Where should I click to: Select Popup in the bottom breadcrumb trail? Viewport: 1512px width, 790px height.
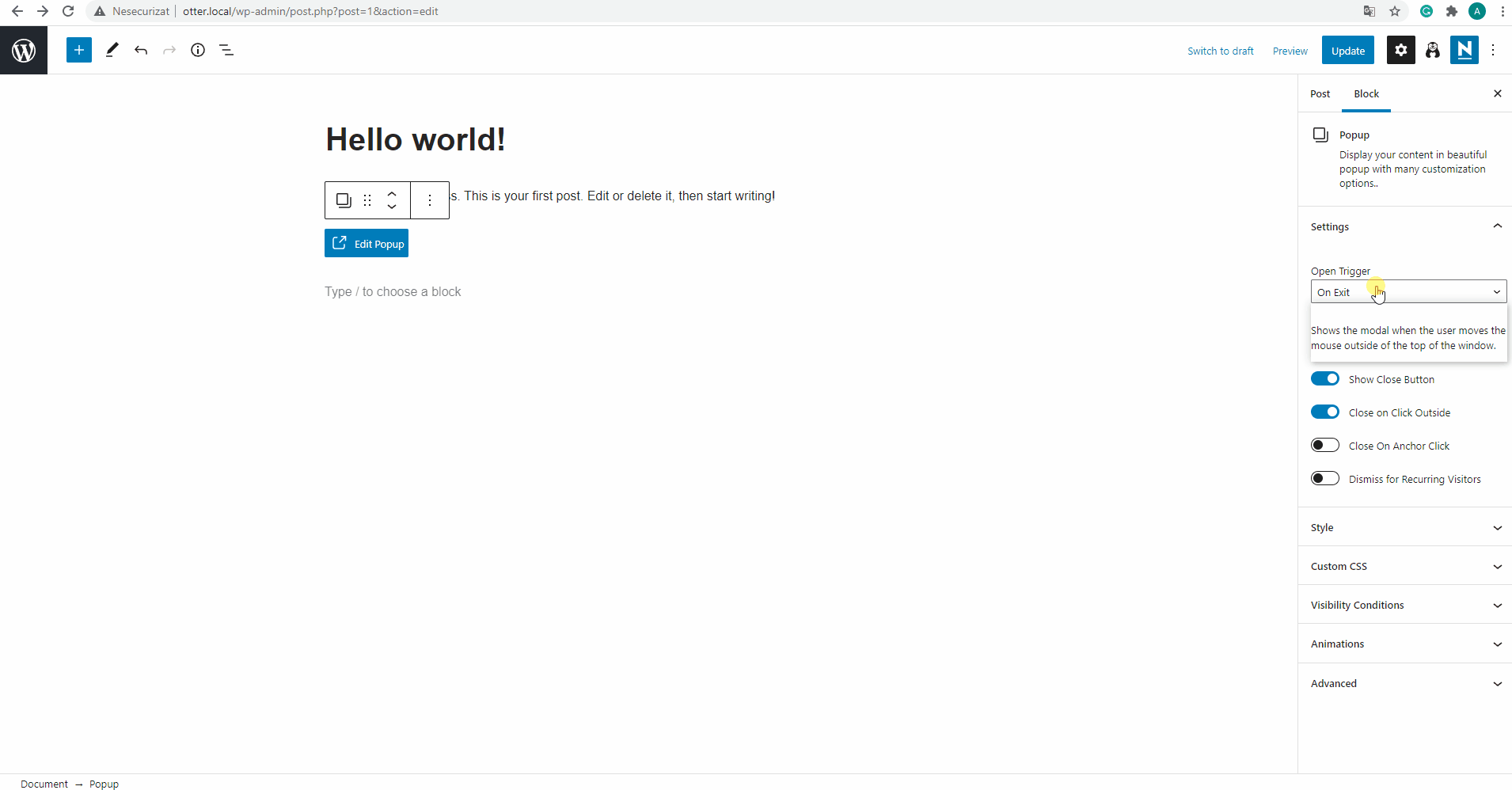103,784
